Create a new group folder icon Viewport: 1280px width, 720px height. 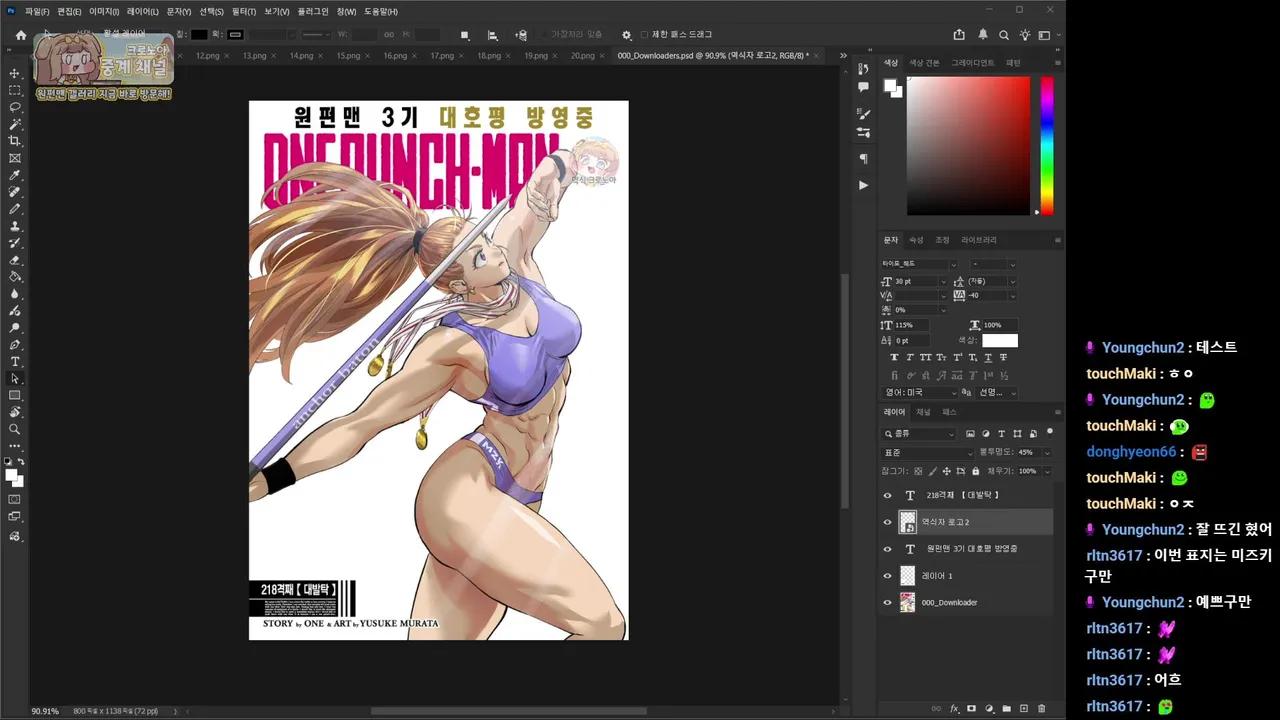[1007, 709]
